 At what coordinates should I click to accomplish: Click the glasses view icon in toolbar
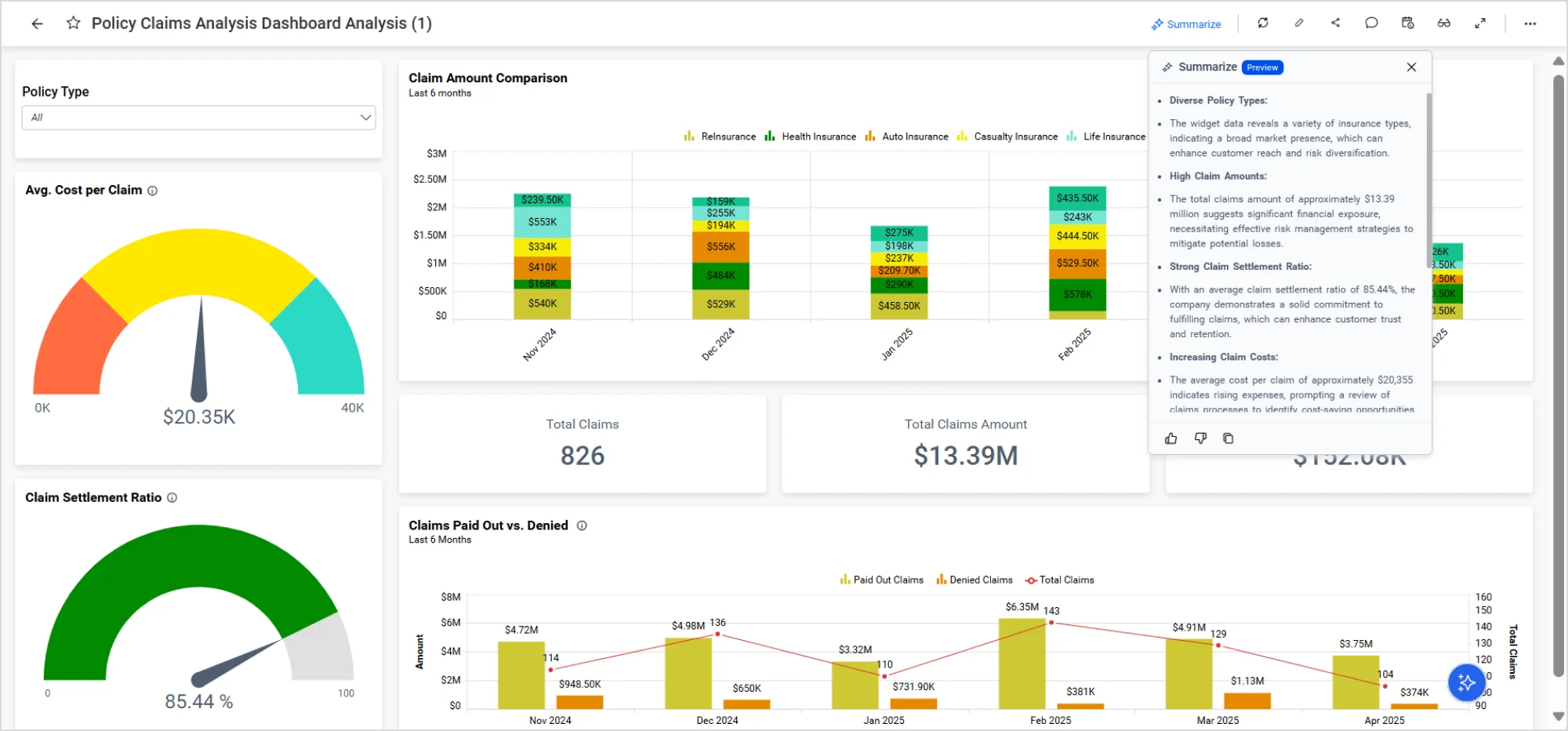(1444, 23)
